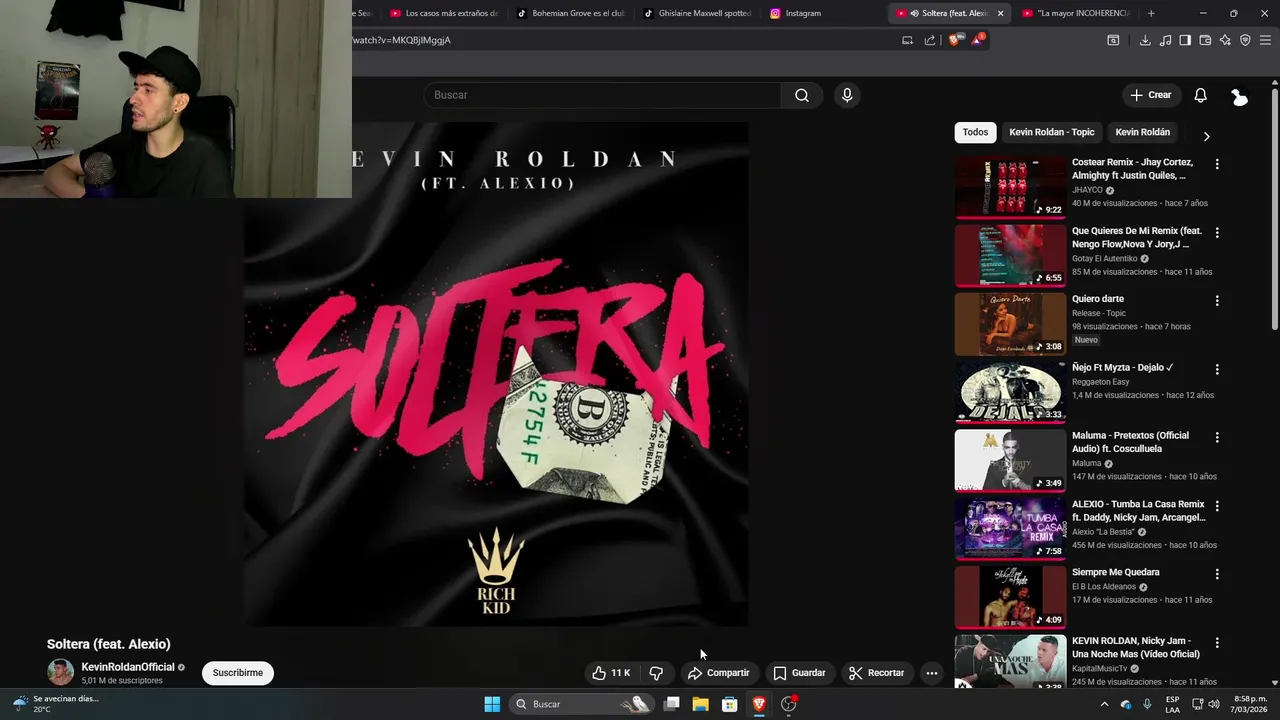Open the KevinRoldanOfficial channel link
Screen dimensions: 1280x720
(128, 667)
